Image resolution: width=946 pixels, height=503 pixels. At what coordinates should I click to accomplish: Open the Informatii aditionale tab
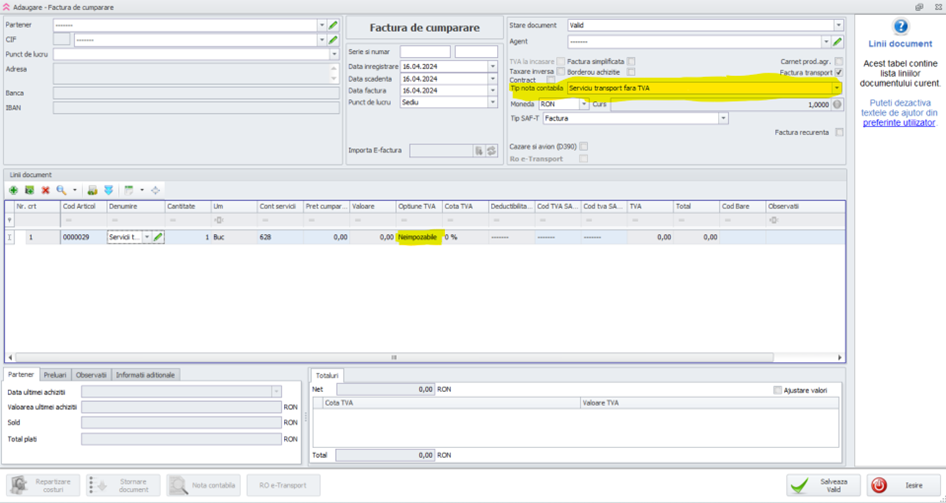(146, 375)
